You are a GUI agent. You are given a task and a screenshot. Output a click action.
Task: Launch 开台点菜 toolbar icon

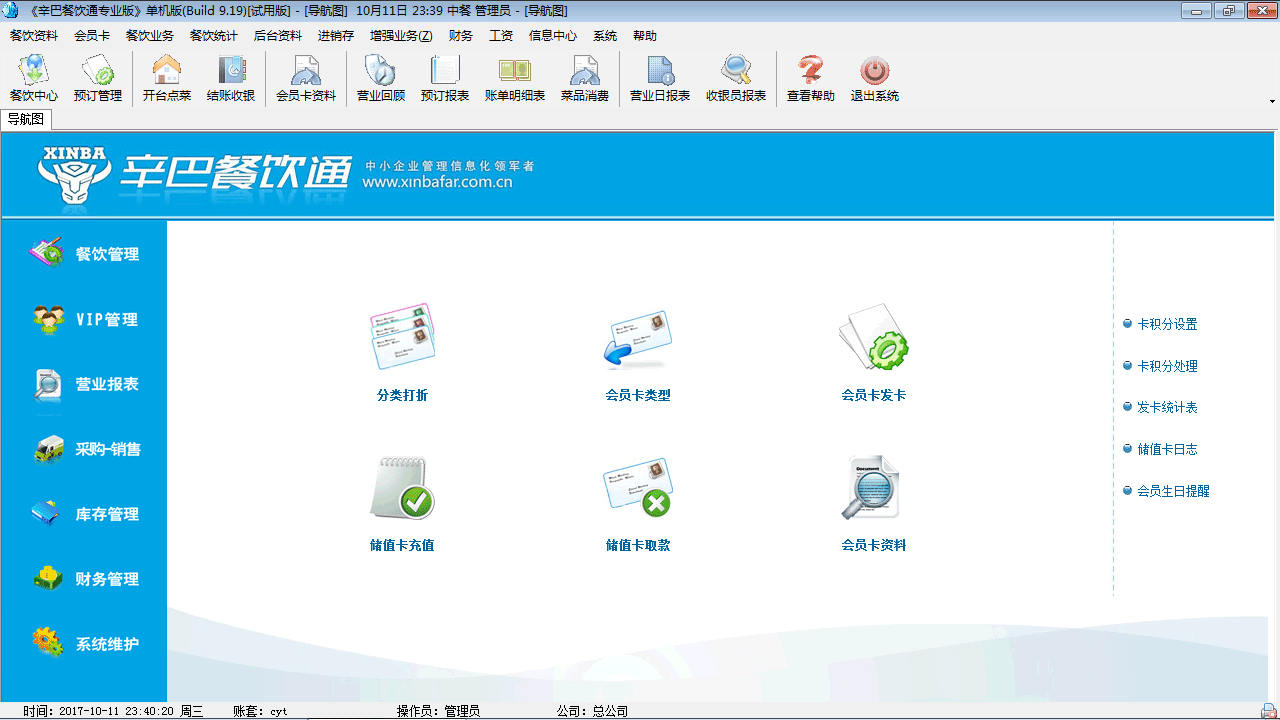166,79
